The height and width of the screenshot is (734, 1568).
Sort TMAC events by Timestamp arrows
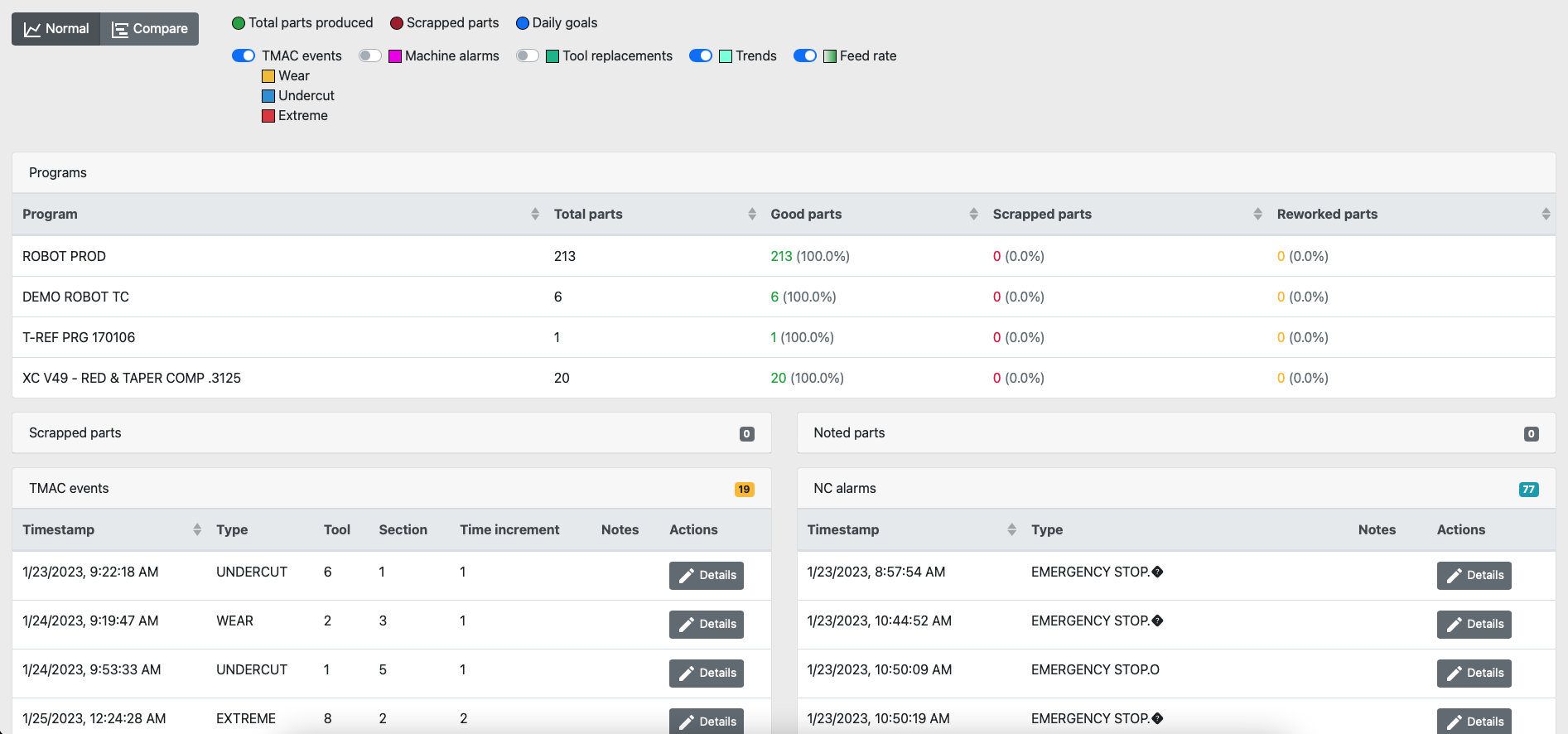tap(197, 530)
